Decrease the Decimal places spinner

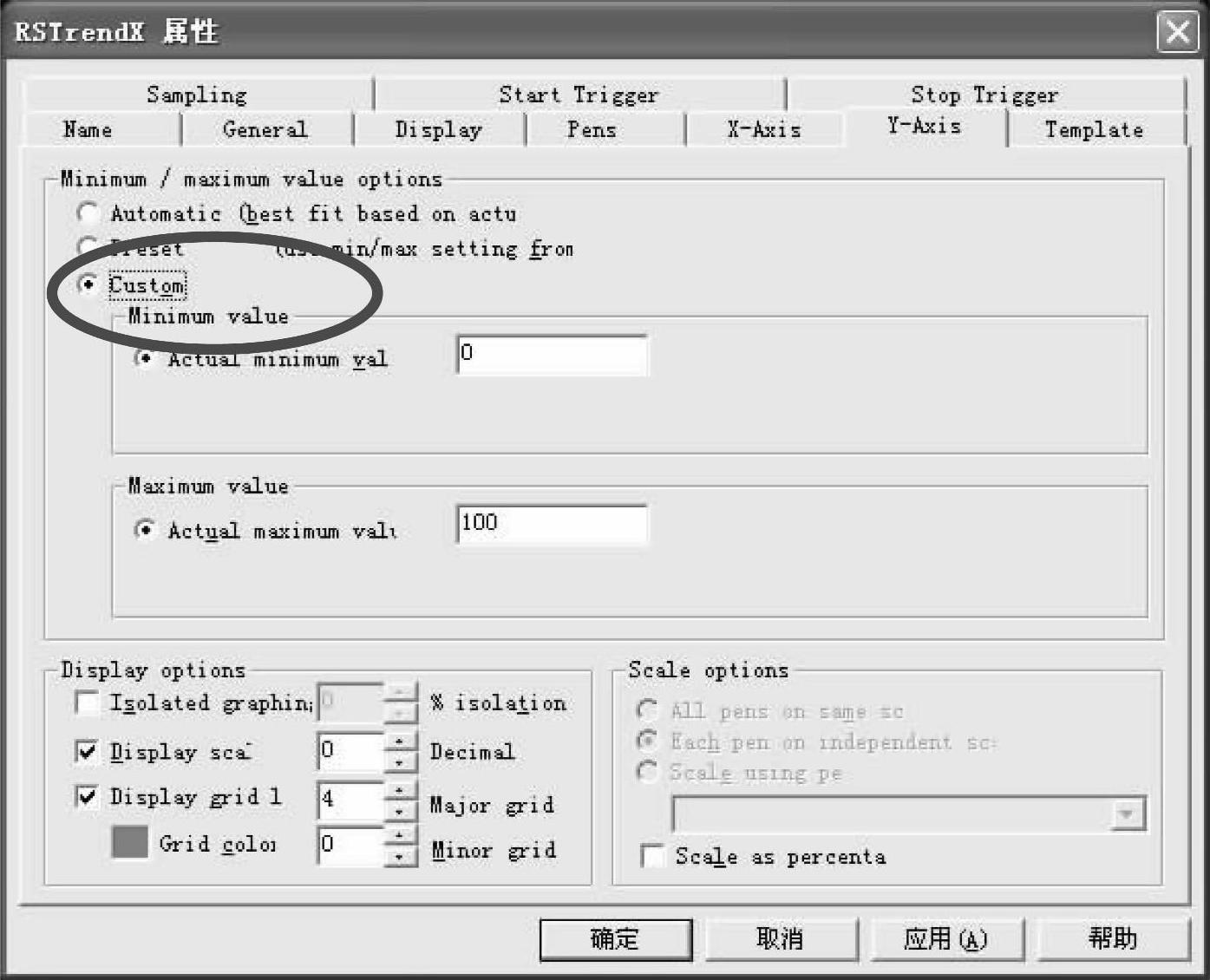(x=399, y=761)
